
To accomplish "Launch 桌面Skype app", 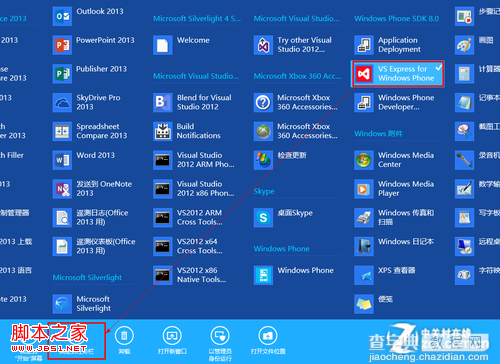I will 284,217.
